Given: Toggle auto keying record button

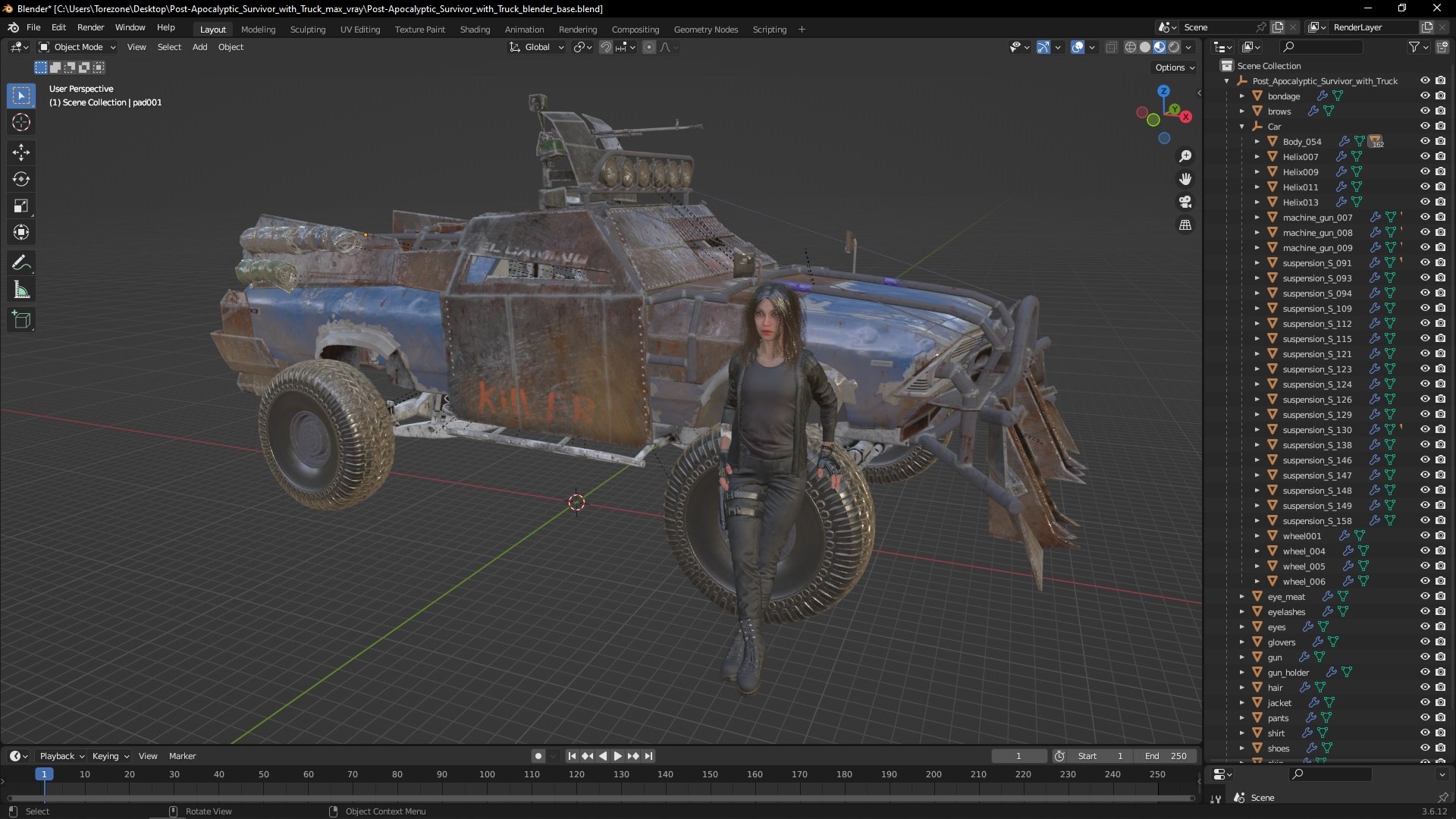Looking at the screenshot, I should [x=538, y=756].
